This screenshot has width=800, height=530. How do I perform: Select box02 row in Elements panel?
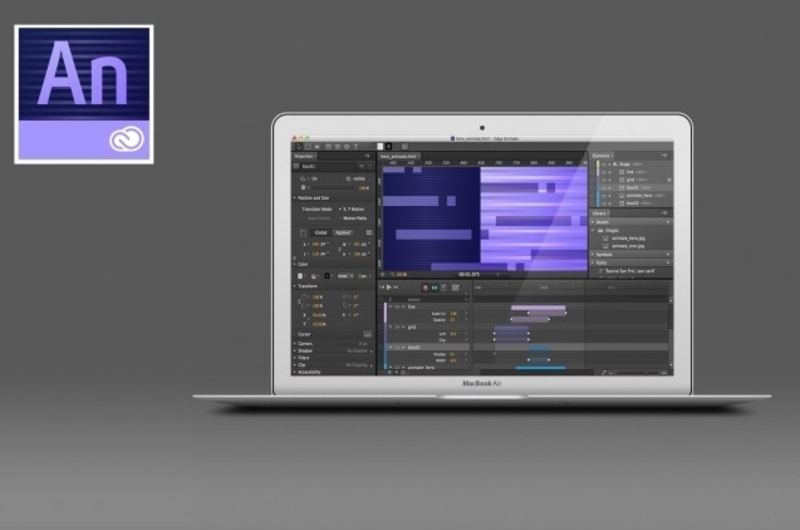(634, 203)
